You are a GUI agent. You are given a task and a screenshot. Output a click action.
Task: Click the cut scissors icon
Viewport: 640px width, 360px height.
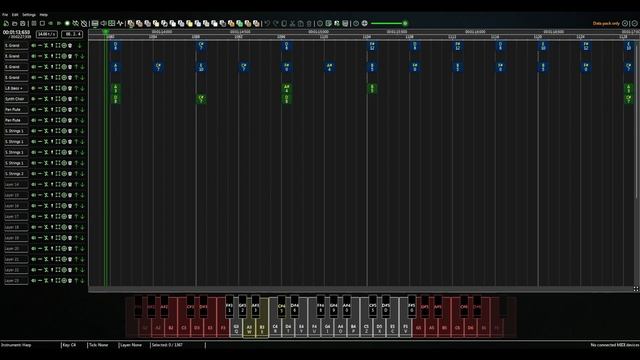click(x=292, y=24)
